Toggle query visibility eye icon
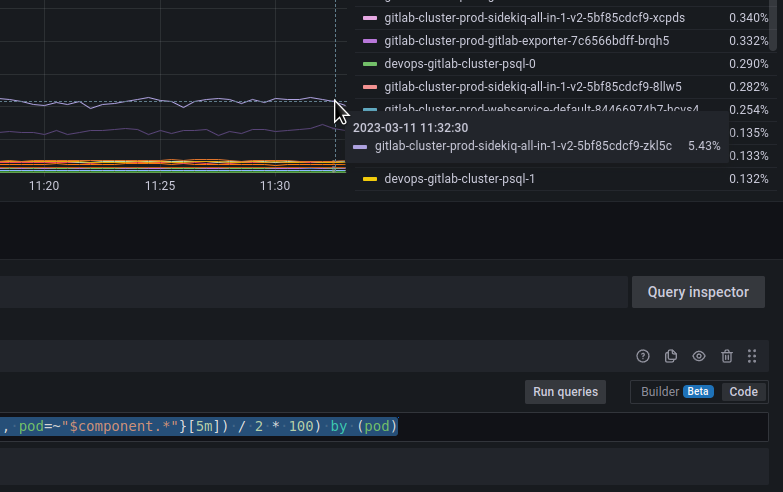This screenshot has height=492, width=783. 699,356
